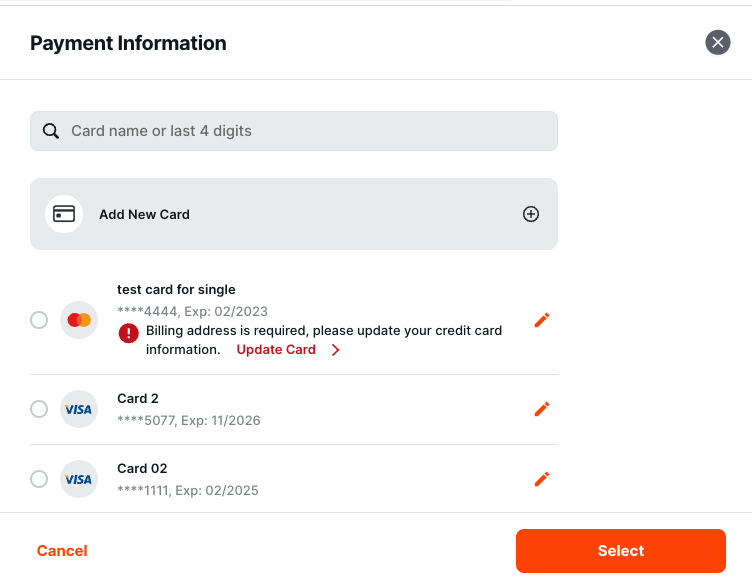Focus the card name or last 4 digits field

coord(294,131)
